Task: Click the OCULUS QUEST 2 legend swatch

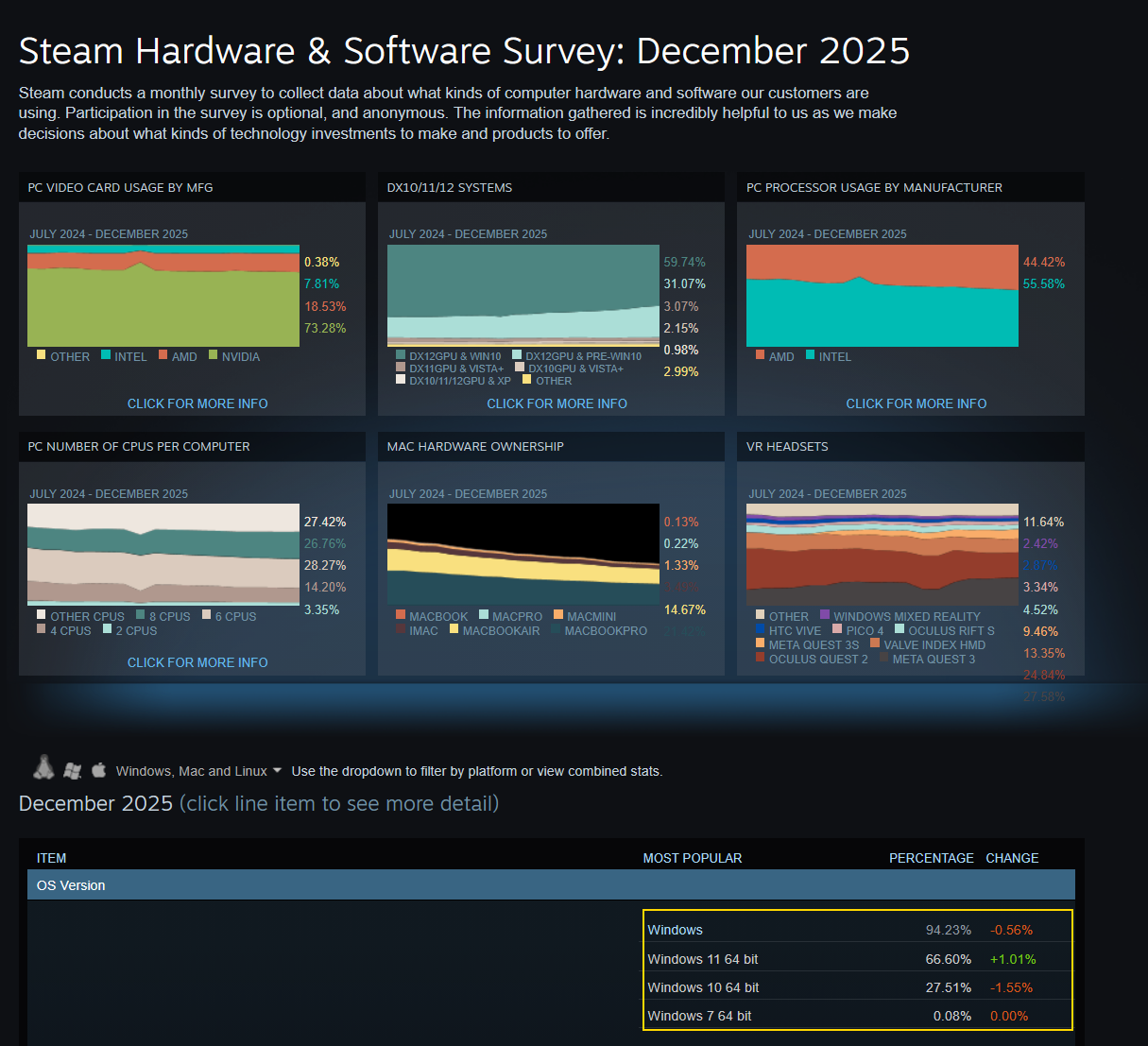Action: coord(760,658)
